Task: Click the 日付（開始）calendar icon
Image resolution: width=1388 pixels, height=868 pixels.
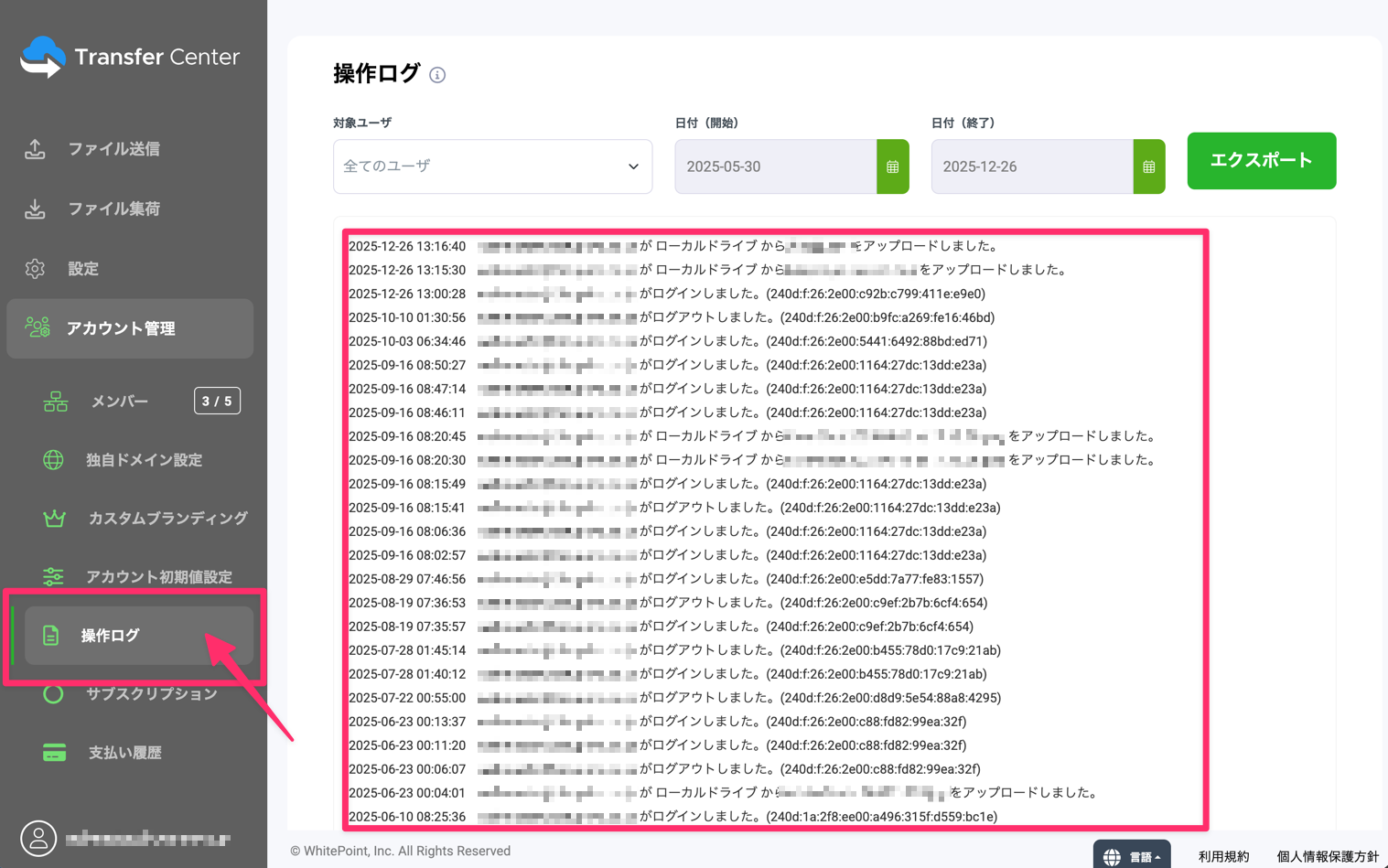Action: tap(893, 166)
